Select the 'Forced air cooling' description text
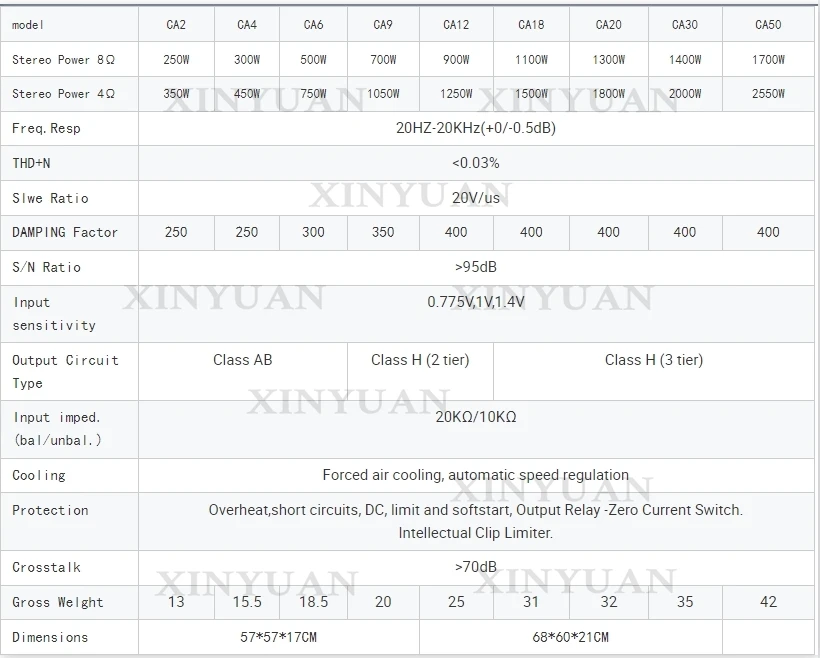Image resolution: width=820 pixels, height=658 pixels. coord(475,475)
